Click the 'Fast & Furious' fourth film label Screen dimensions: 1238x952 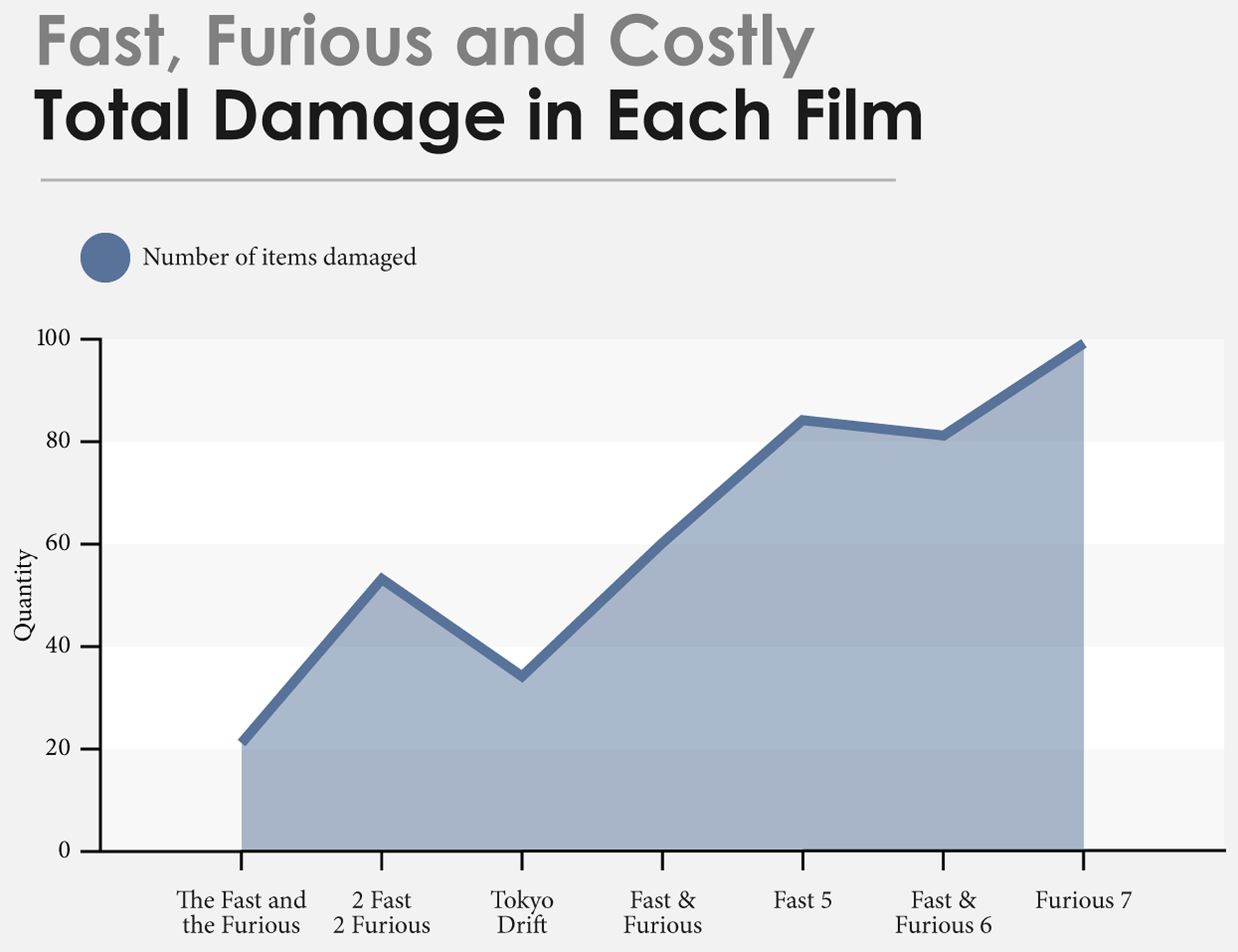click(x=663, y=913)
